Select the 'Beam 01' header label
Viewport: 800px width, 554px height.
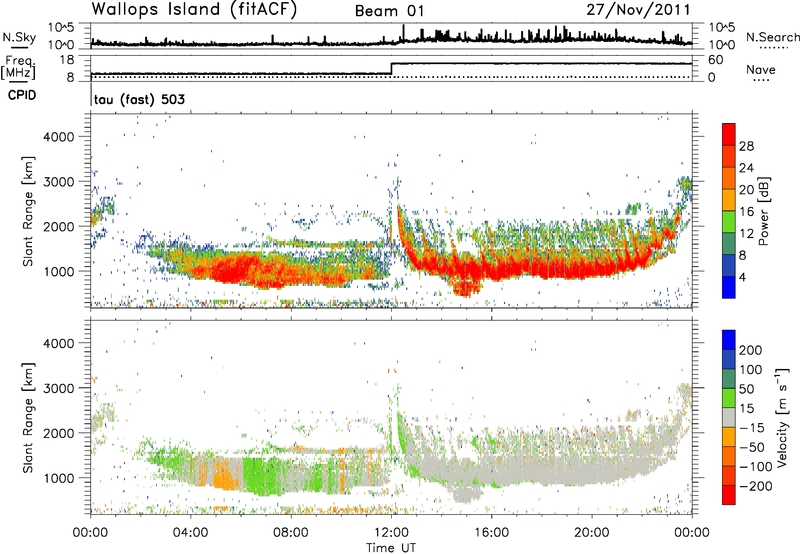click(x=389, y=11)
